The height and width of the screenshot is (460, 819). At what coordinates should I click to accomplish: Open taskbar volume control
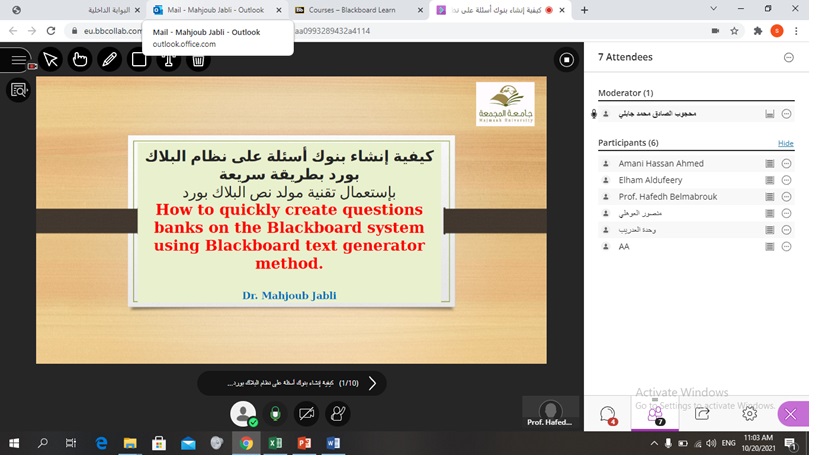coord(711,443)
